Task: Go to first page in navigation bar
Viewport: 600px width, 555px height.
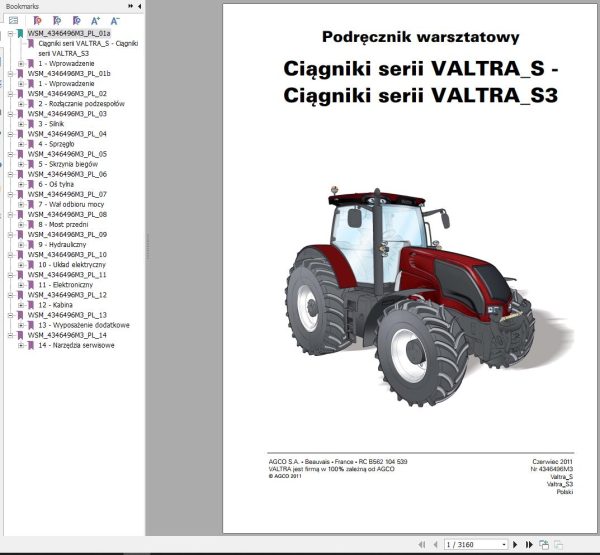Action: [x=422, y=544]
